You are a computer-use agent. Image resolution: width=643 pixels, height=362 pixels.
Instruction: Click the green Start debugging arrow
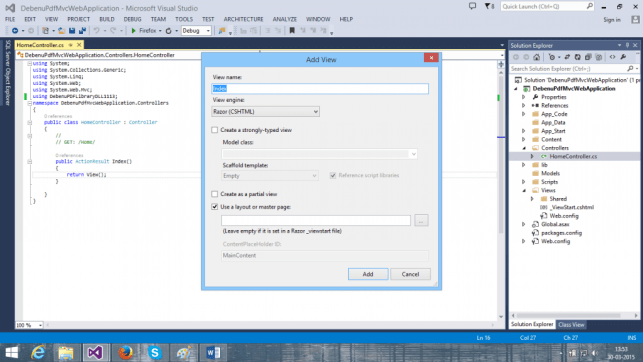coord(133,31)
